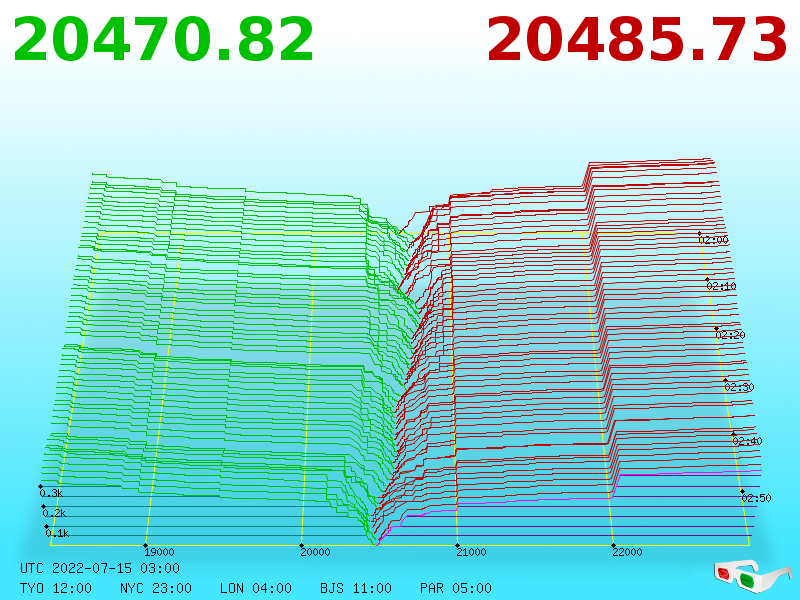This screenshot has width=800, height=600.
Task: Select the 02:20 time axis marker
Action: (731, 335)
